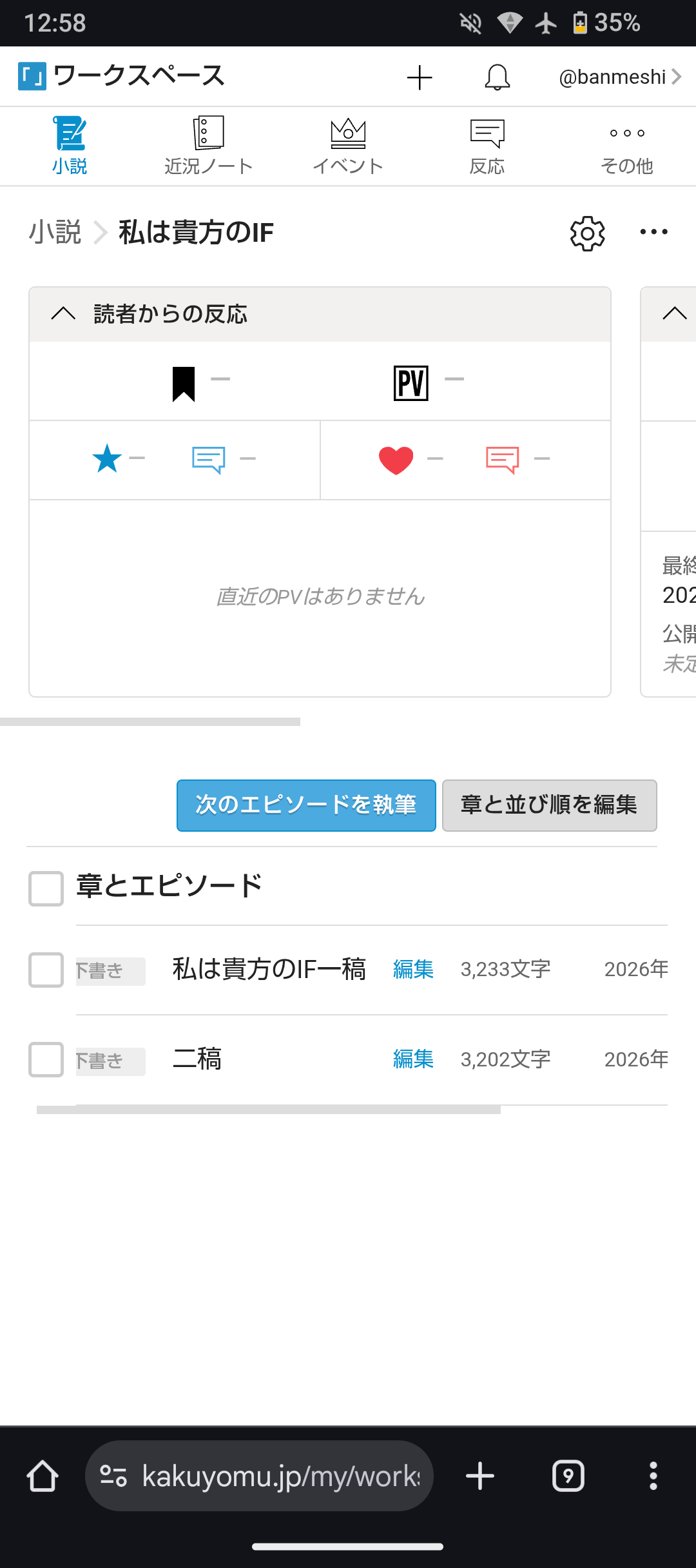
Task: Click 編集 link for 二稿 episode
Action: [x=413, y=1059]
